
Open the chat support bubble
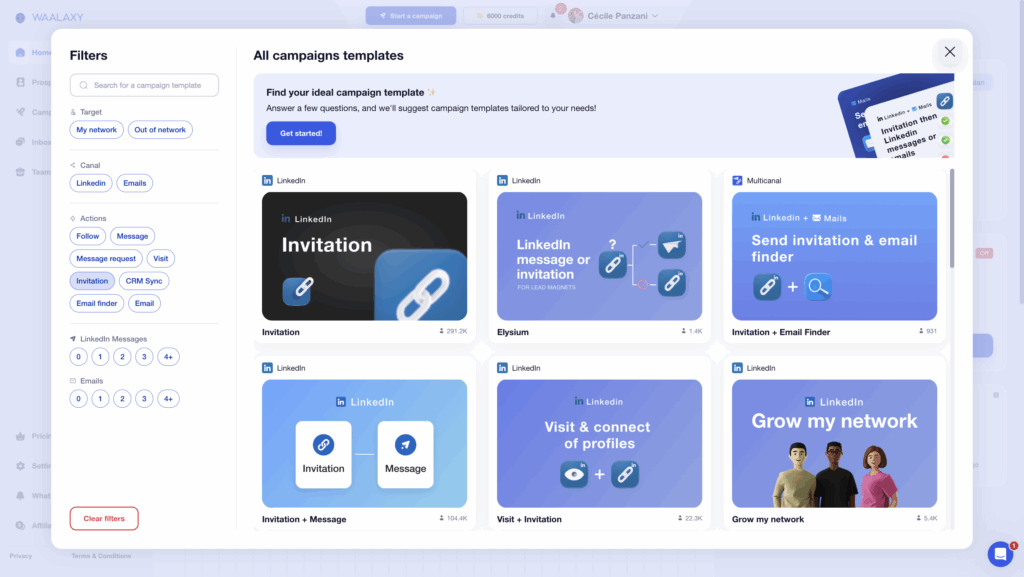pos(1000,554)
